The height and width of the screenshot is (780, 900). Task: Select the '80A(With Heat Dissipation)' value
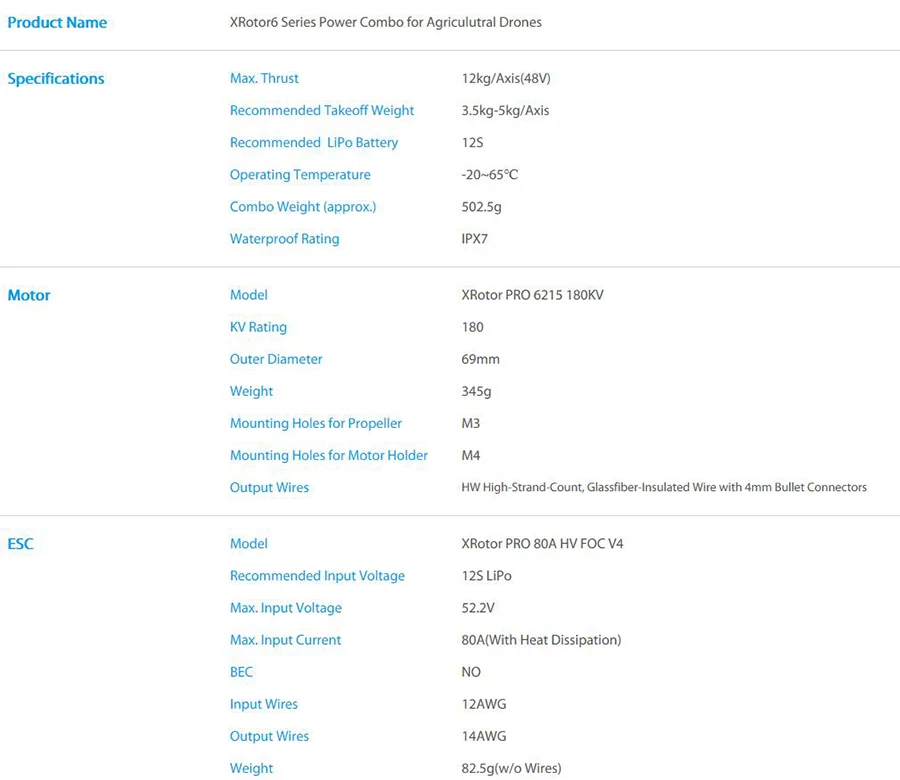[x=541, y=640]
